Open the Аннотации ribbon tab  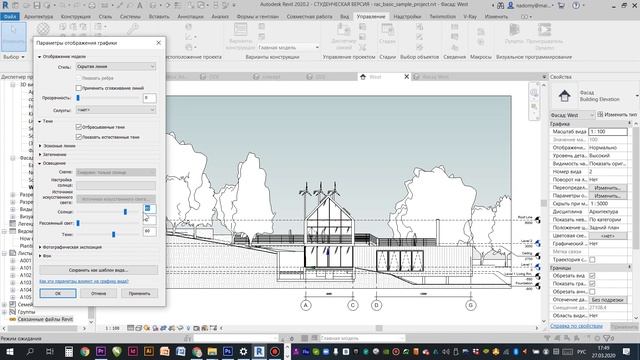(x=190, y=17)
